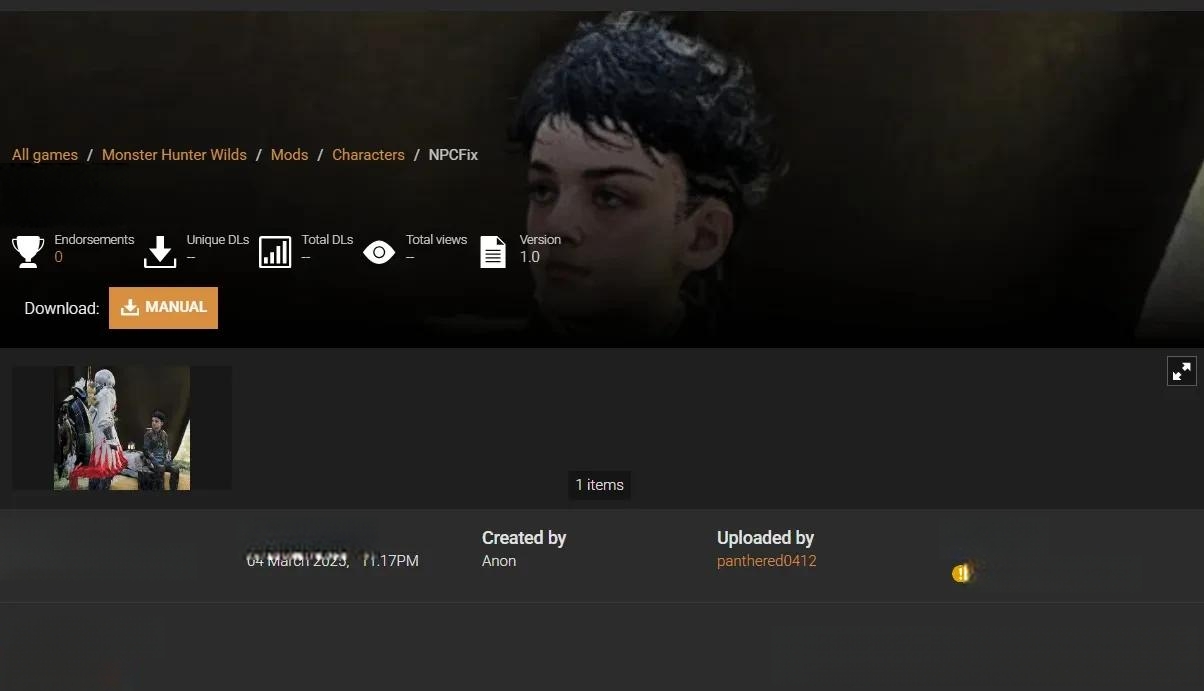Click the Total views eye icon
This screenshot has width=1204, height=691.
pos(379,252)
